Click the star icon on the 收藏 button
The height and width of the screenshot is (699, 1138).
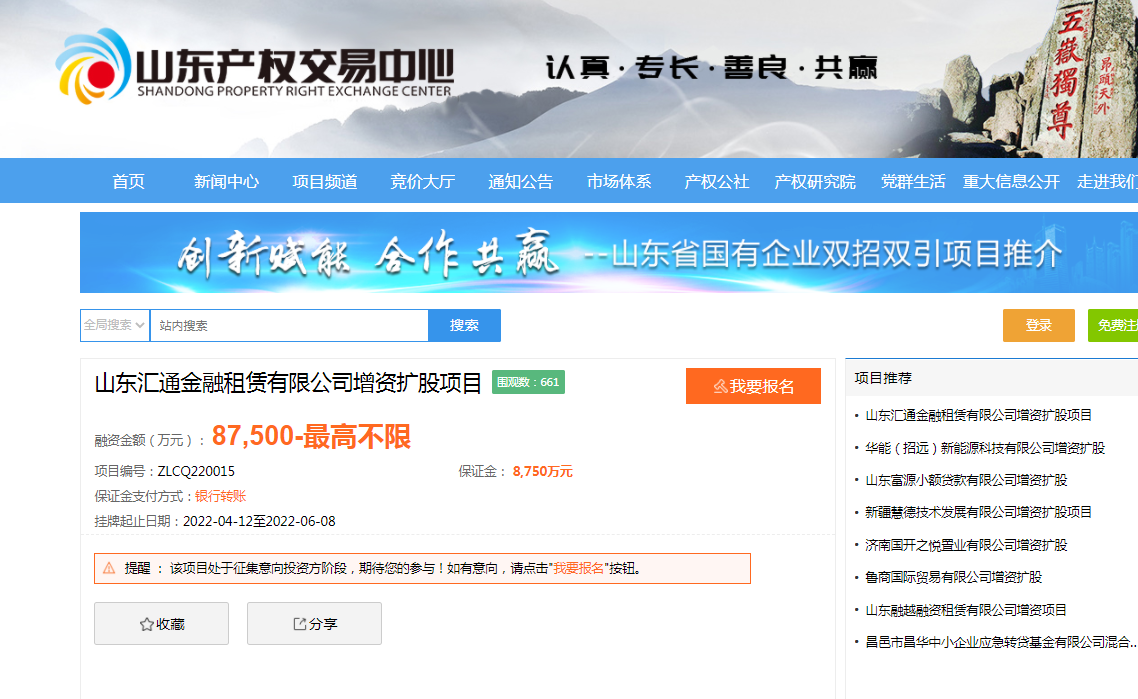pyautogui.click(x=147, y=624)
